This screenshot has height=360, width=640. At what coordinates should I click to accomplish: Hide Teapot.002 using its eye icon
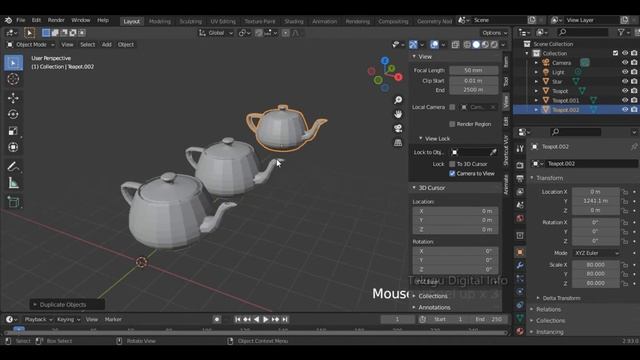(x=625, y=109)
